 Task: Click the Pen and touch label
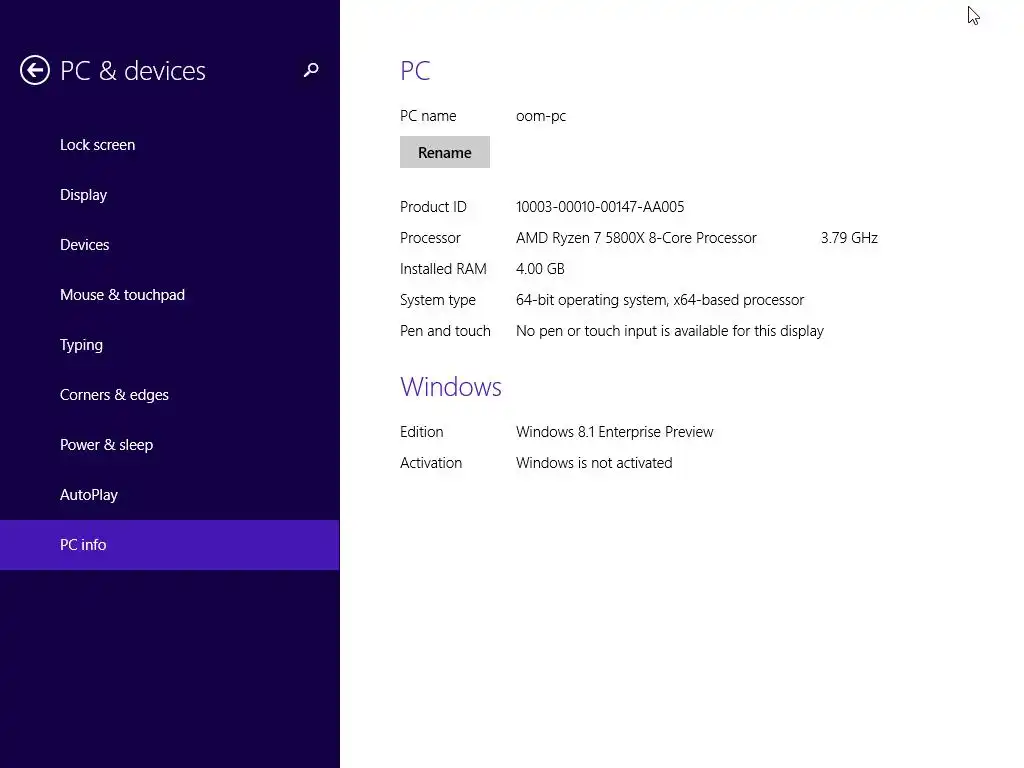(x=445, y=331)
